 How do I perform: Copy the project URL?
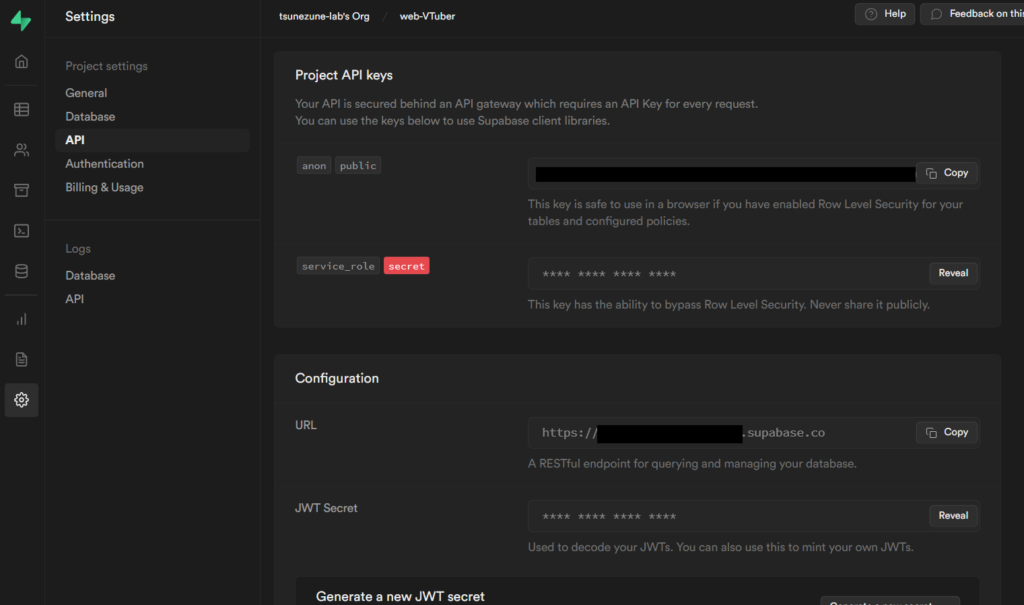click(946, 432)
